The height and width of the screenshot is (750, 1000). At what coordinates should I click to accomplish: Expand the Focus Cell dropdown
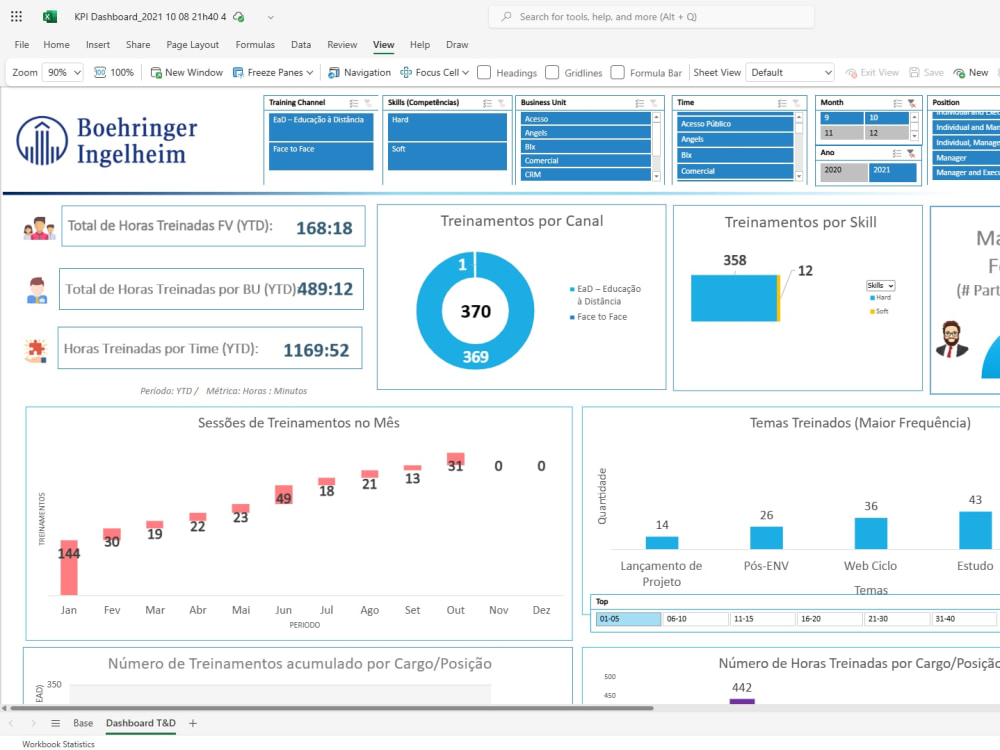(x=466, y=73)
